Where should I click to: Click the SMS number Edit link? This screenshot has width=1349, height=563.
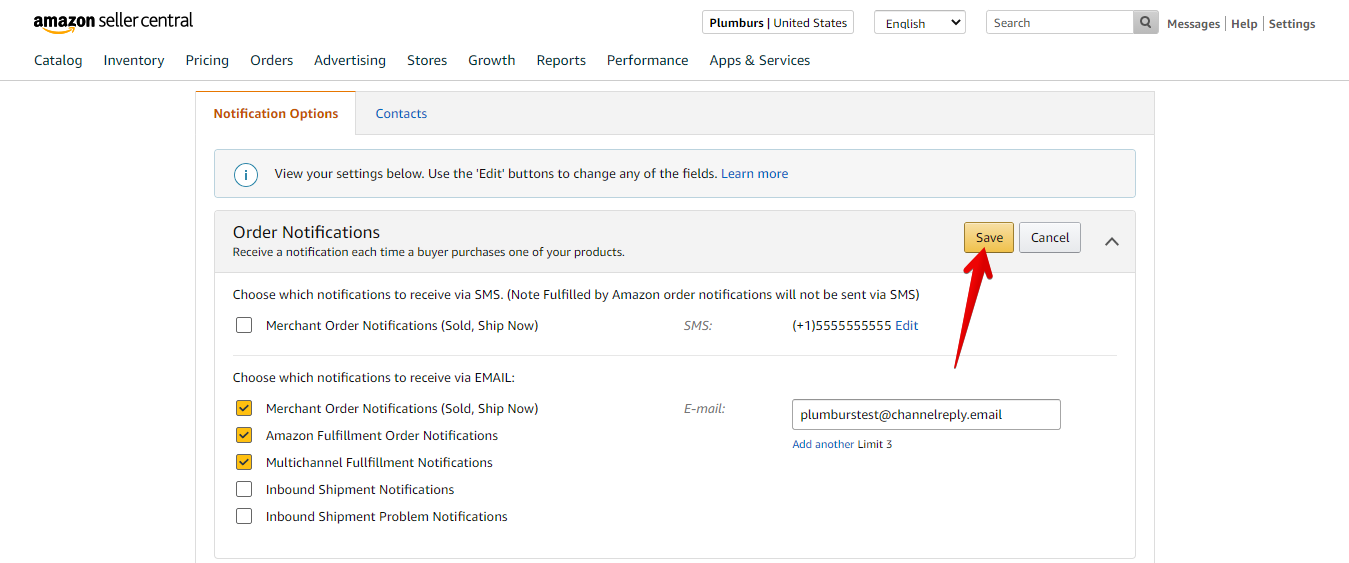click(906, 325)
